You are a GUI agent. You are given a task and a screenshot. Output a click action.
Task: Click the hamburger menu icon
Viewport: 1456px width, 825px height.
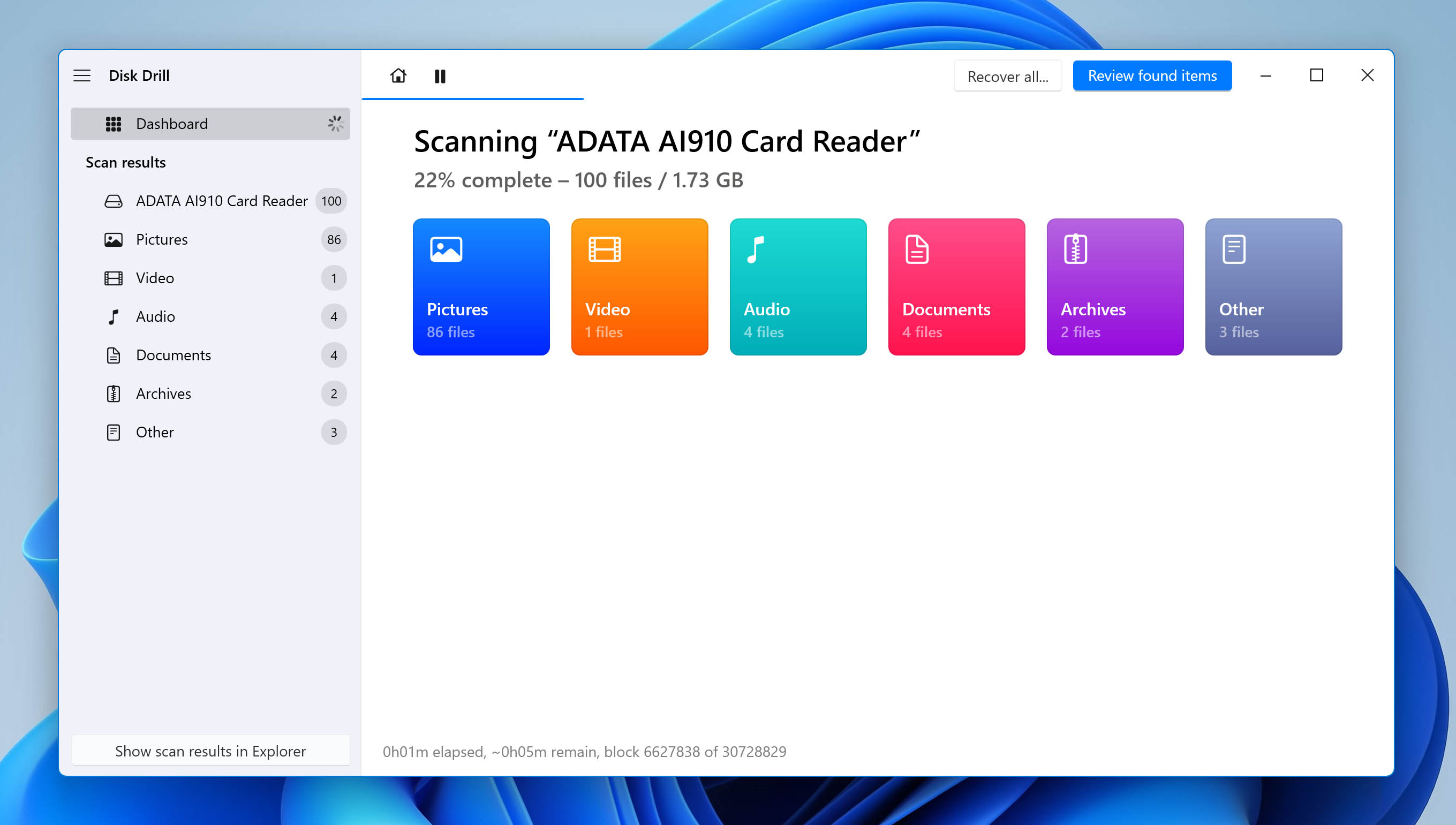coord(82,75)
